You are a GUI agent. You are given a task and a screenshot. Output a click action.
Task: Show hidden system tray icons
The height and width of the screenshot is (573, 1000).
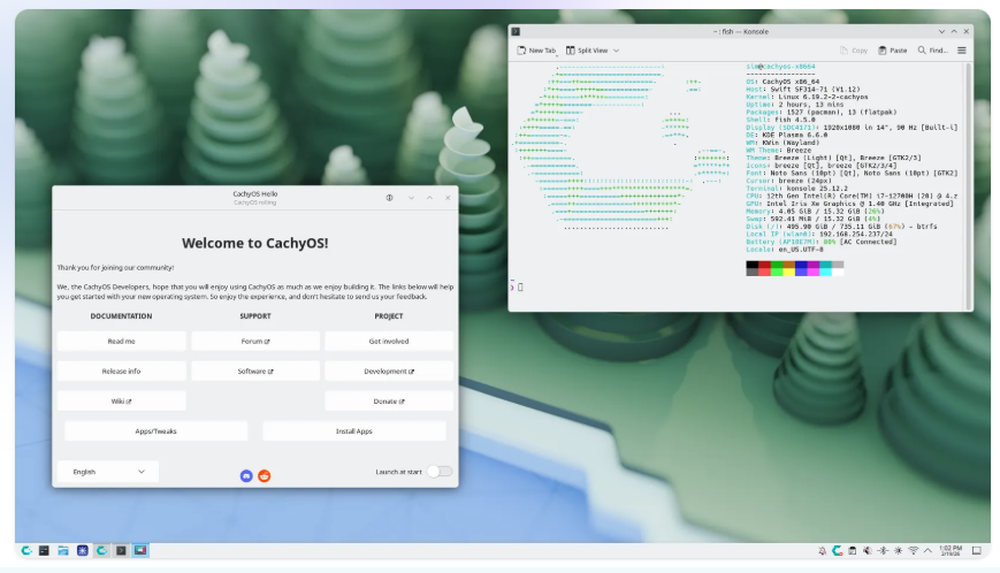click(x=928, y=551)
